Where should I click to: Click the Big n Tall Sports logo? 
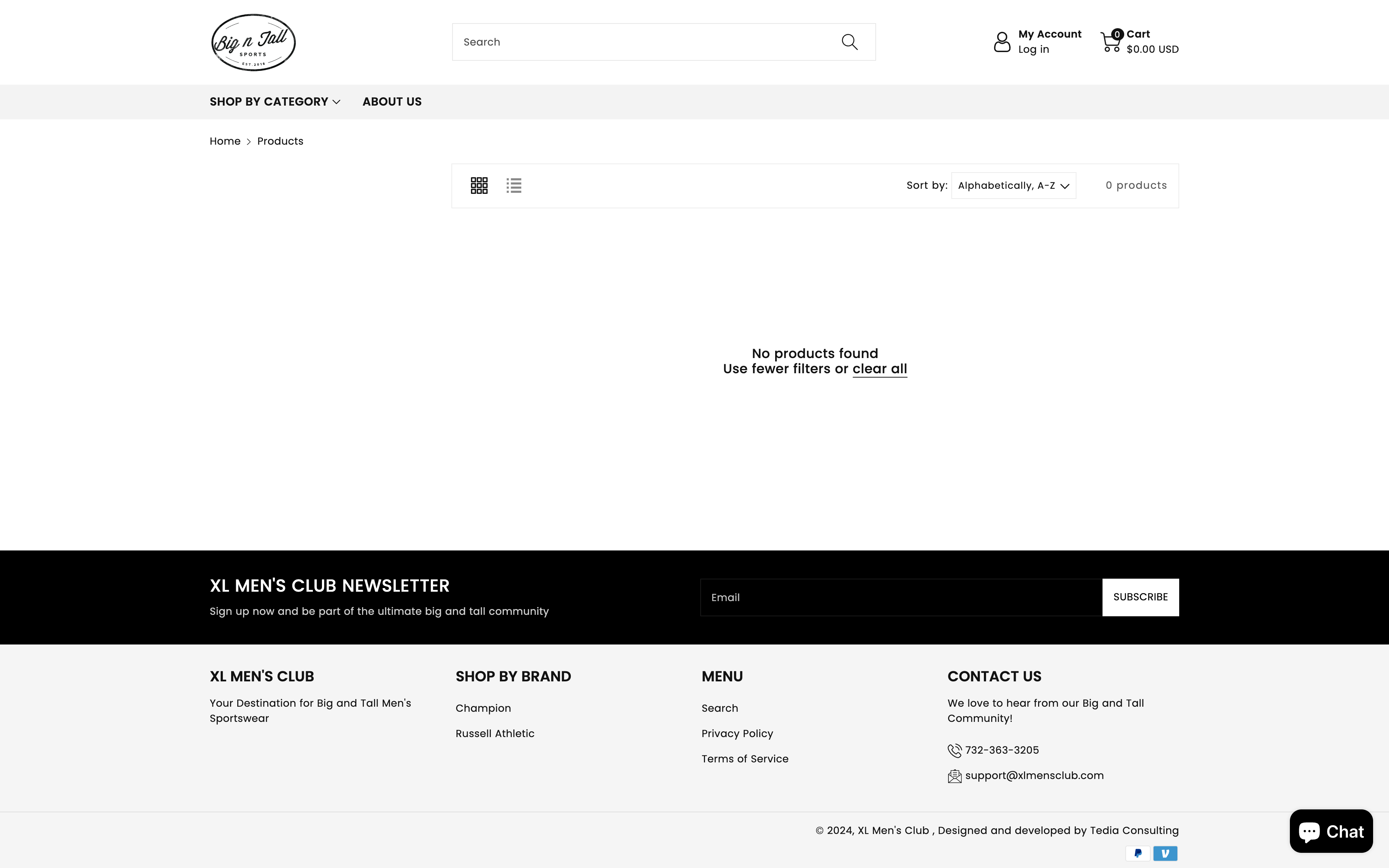(253, 42)
